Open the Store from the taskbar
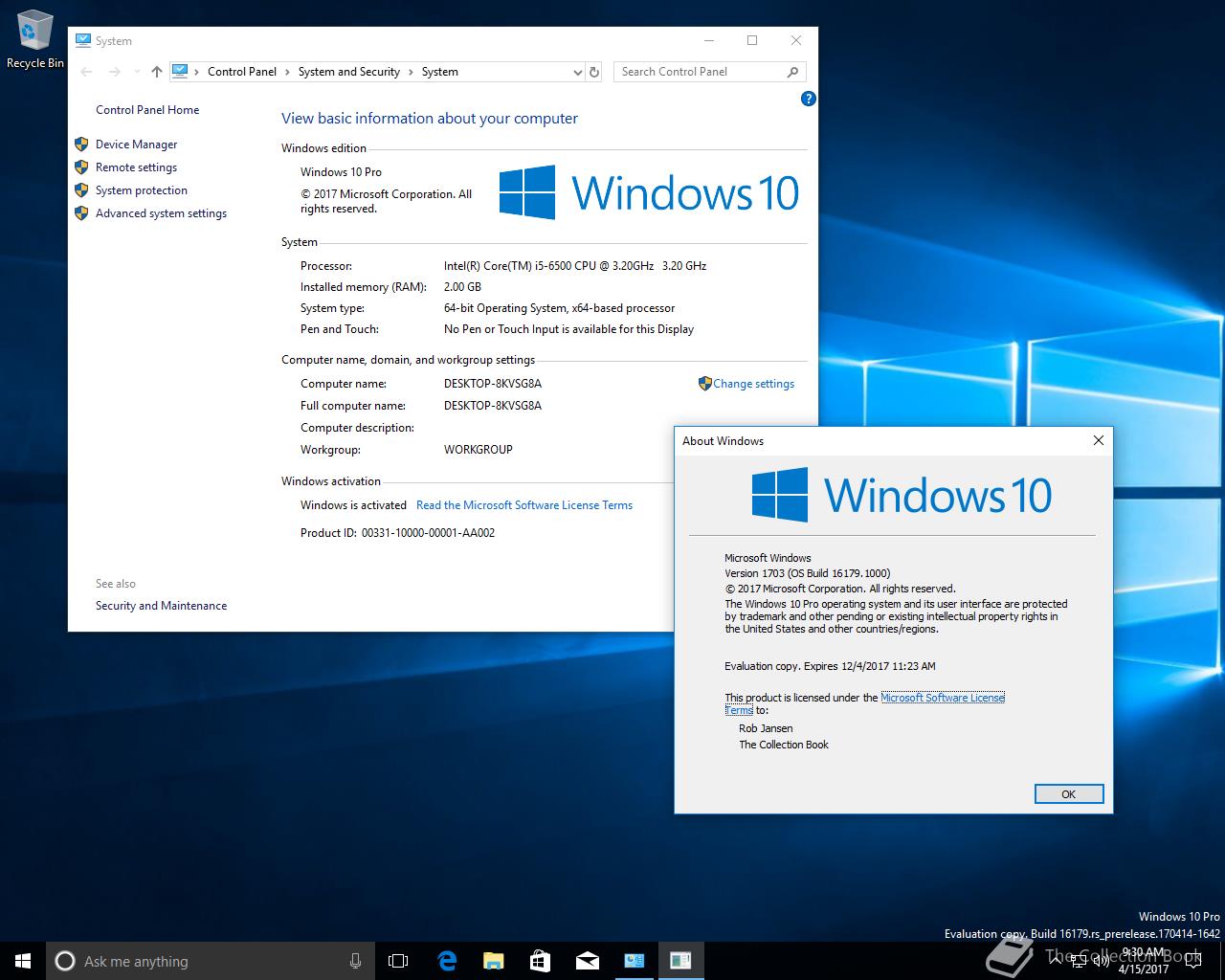 [540, 961]
